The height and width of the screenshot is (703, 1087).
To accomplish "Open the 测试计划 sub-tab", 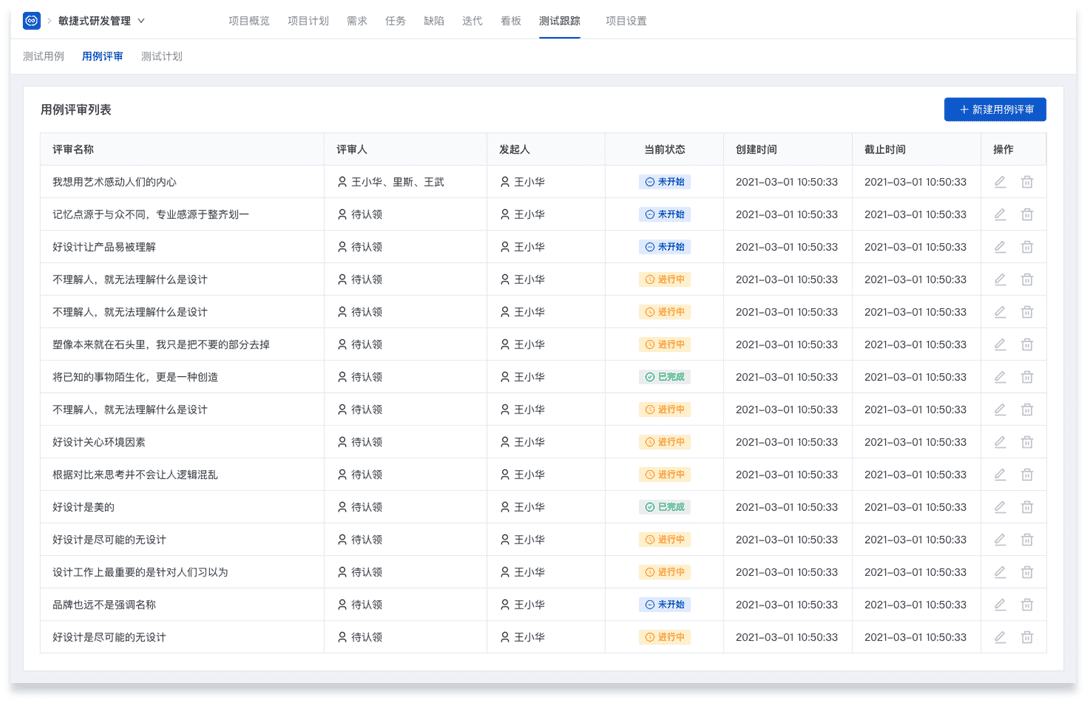I will point(162,56).
